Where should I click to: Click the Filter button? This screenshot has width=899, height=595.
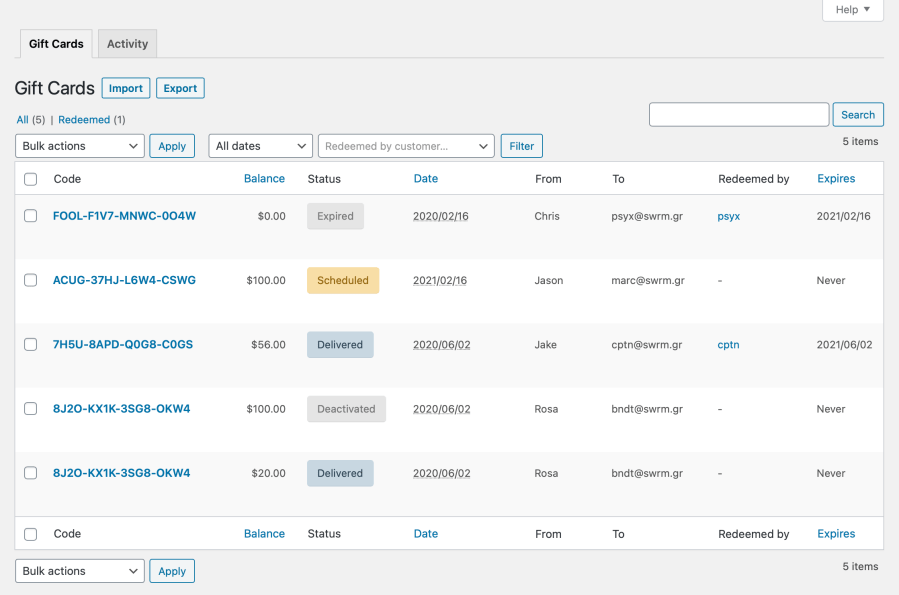(x=521, y=145)
